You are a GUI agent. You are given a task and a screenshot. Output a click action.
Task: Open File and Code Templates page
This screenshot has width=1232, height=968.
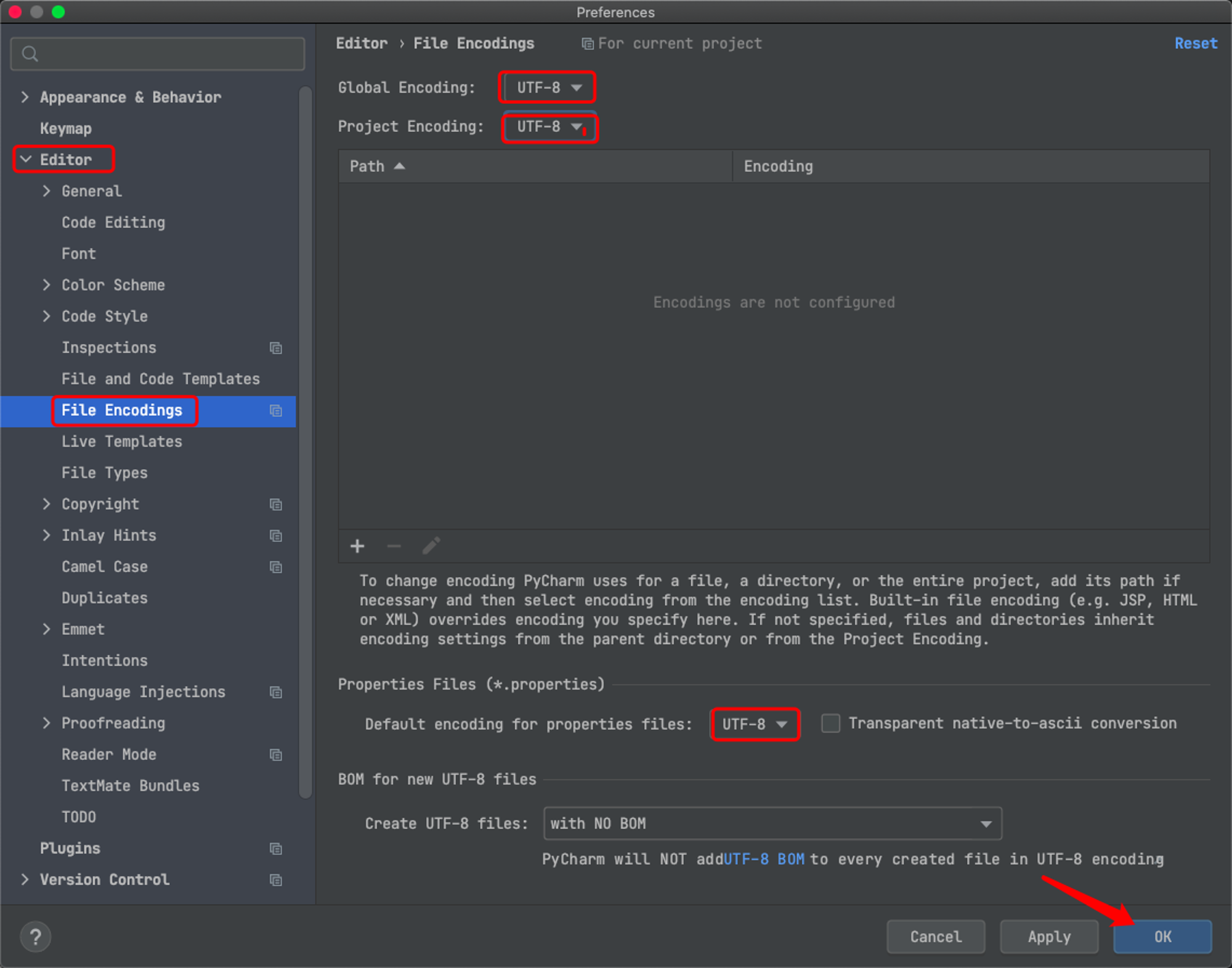click(x=161, y=379)
